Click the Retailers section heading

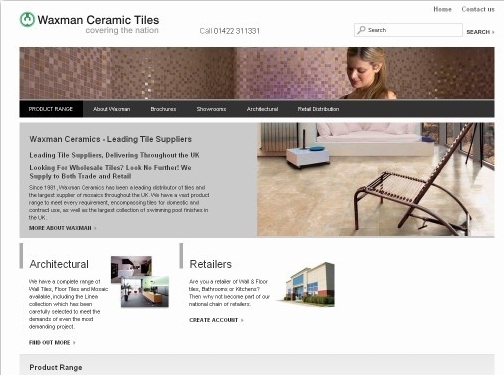[211, 264]
